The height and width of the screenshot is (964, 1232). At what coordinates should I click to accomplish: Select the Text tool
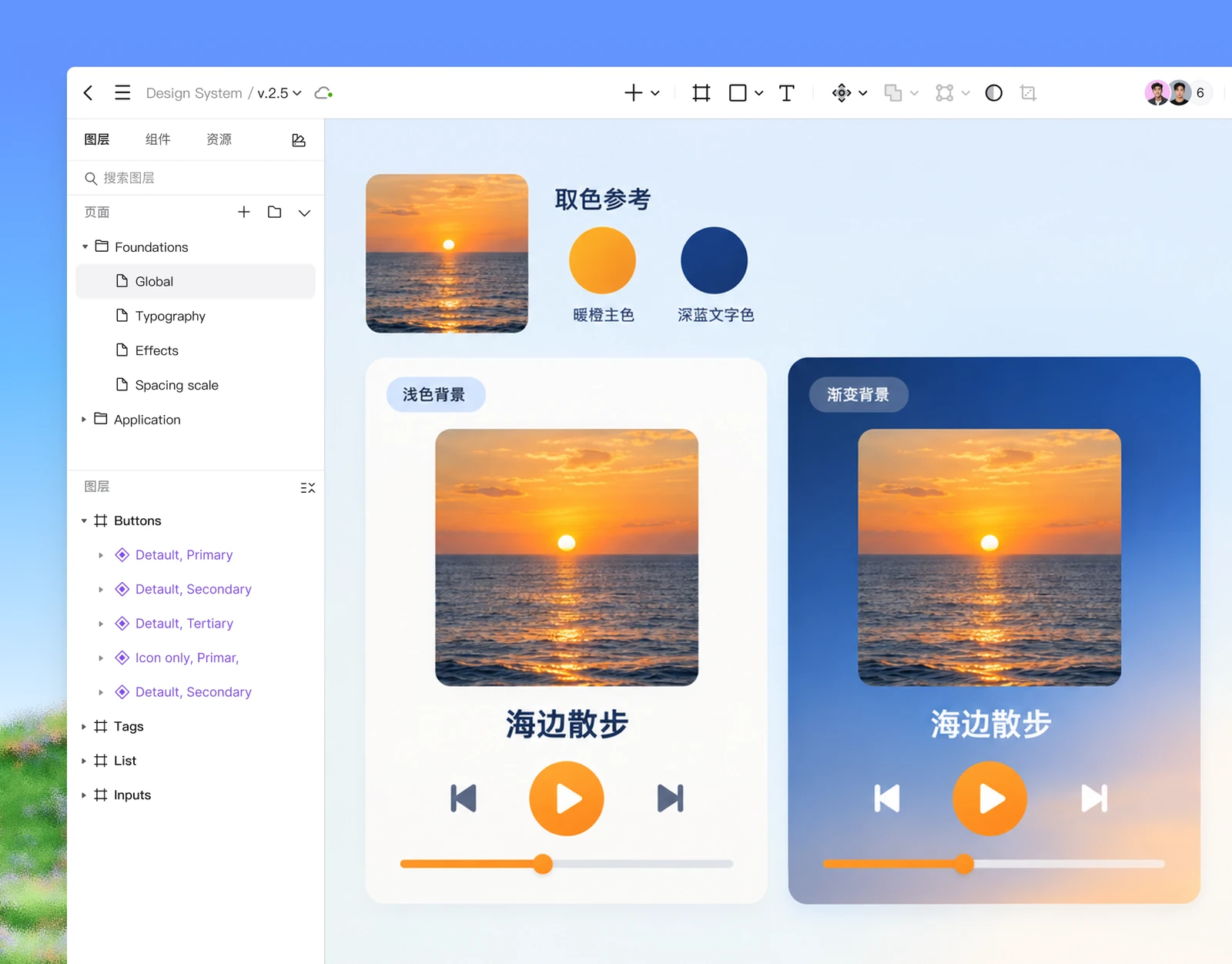coord(786,93)
